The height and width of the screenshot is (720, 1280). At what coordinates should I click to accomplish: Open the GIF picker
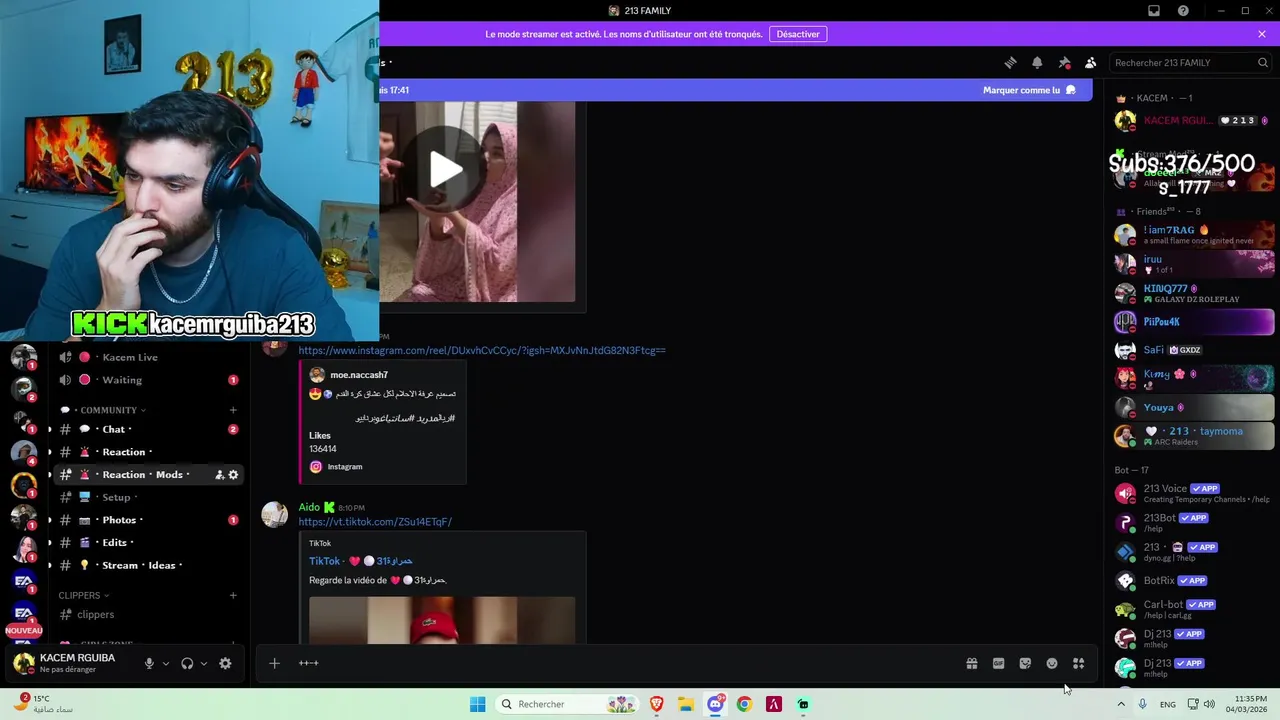[998, 663]
